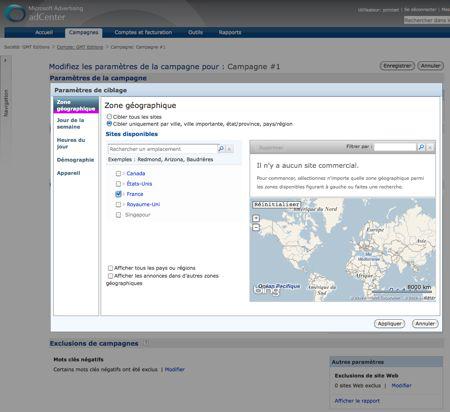
Task: Click the Canada location link
Action: 136,173
